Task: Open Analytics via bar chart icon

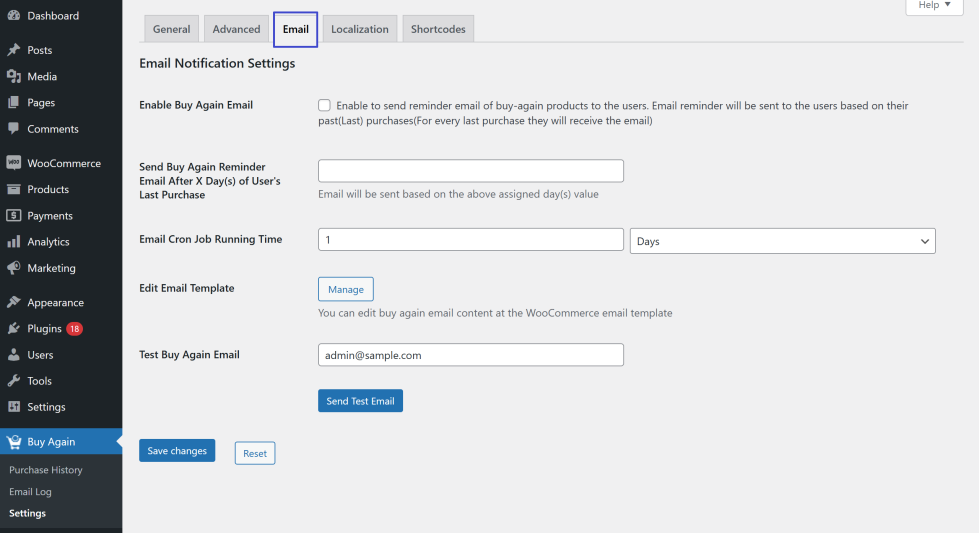Action: point(13,242)
